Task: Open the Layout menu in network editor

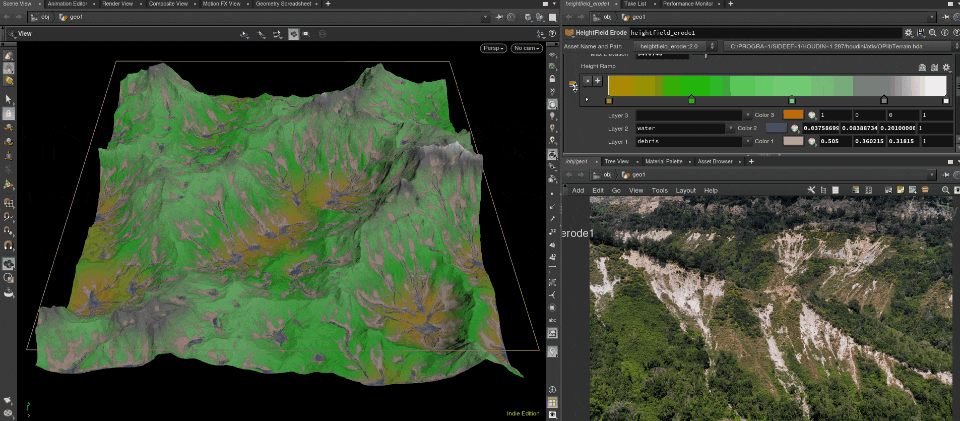Action: click(685, 190)
